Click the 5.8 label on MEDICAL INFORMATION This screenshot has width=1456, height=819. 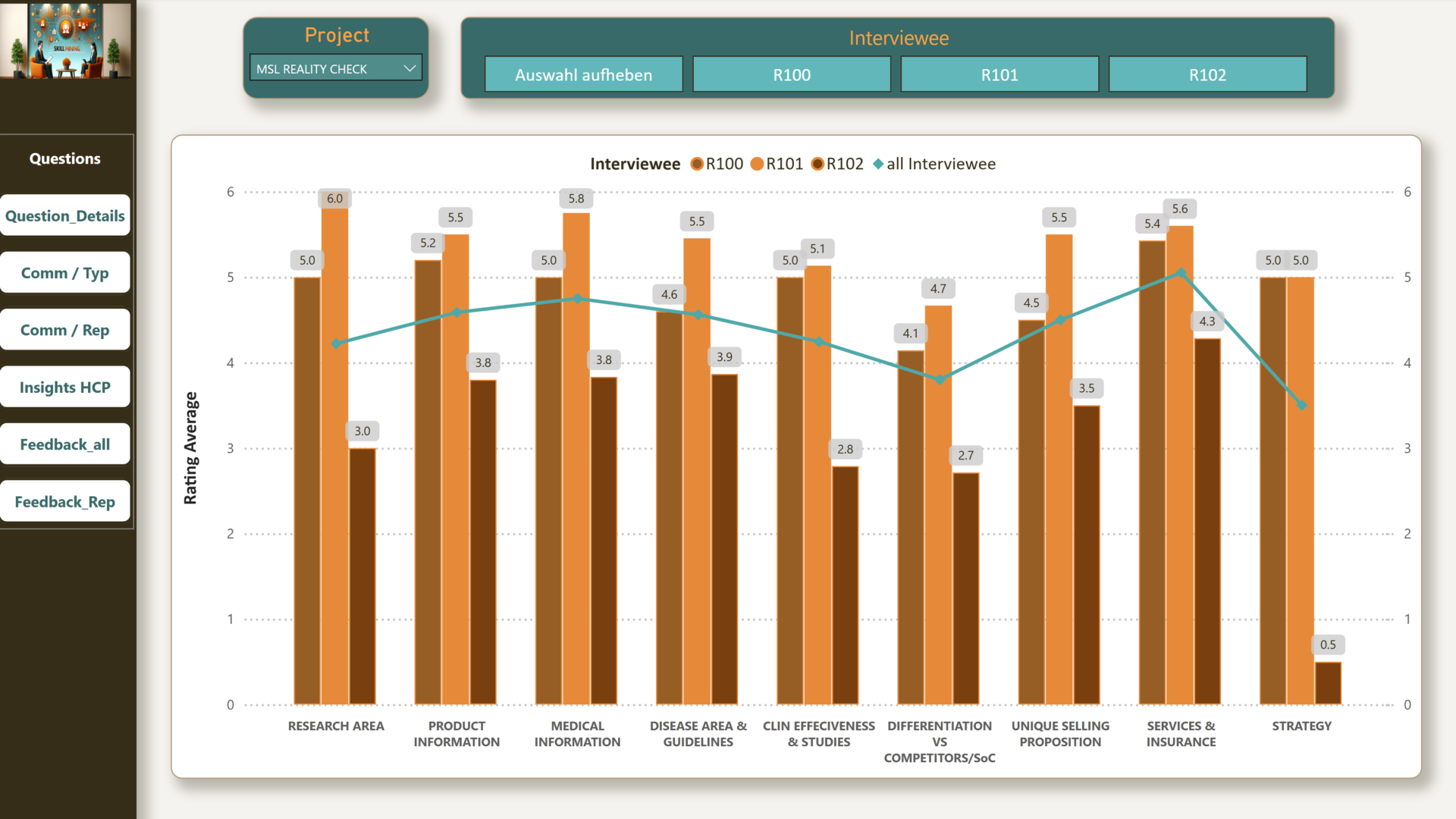(x=576, y=199)
